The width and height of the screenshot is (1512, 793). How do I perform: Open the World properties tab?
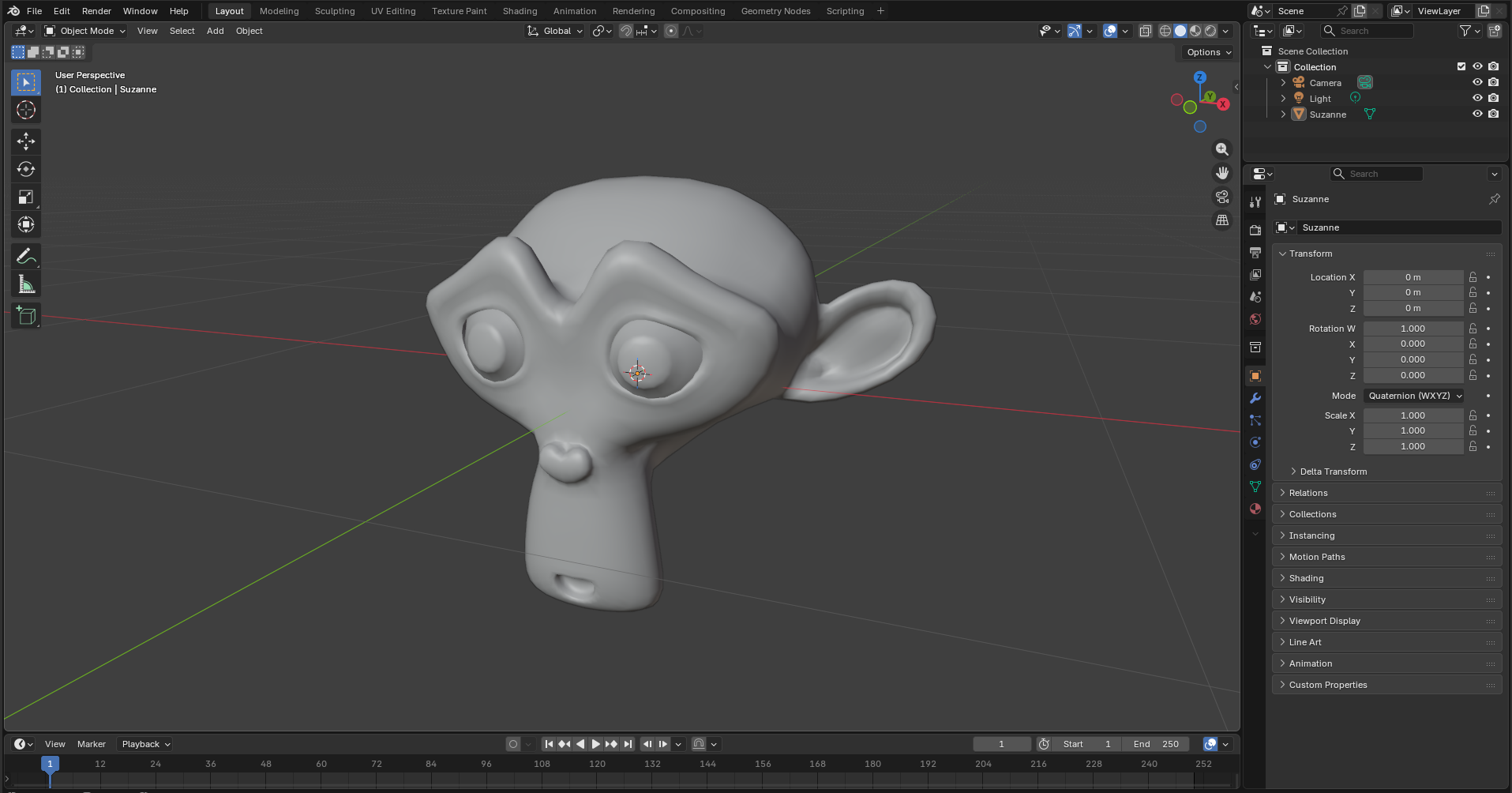pyautogui.click(x=1255, y=319)
